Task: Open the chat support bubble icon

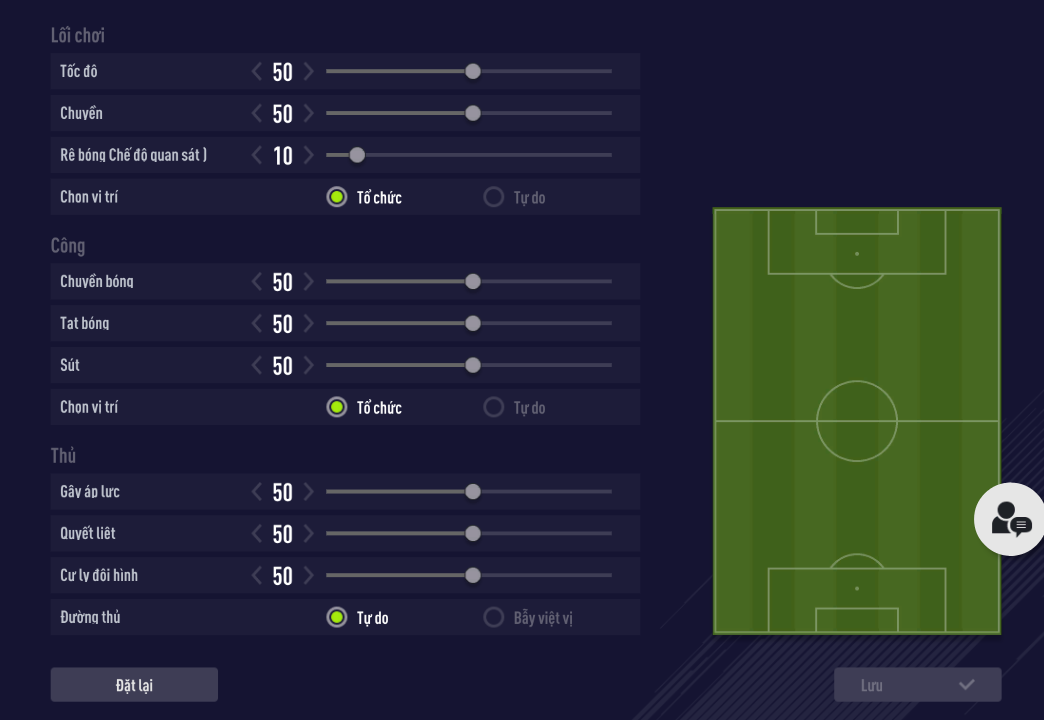Action: pos(1010,519)
